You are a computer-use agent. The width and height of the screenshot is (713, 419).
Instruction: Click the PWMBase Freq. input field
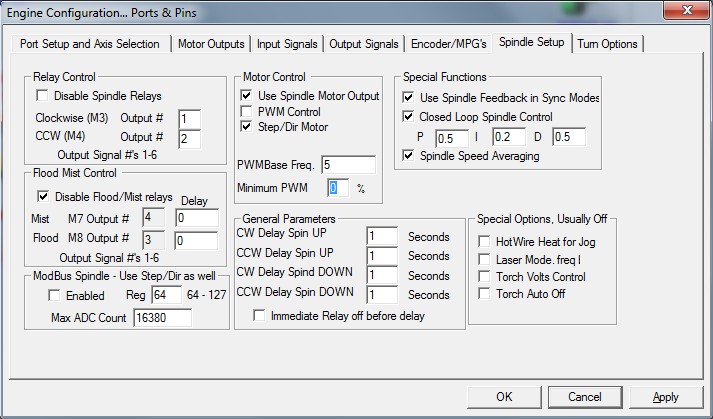[348, 165]
